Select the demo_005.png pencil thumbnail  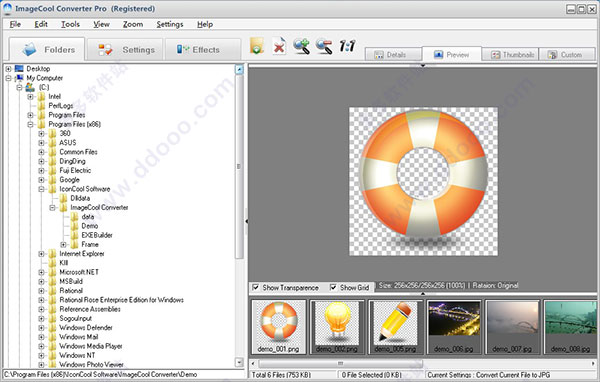coord(395,326)
